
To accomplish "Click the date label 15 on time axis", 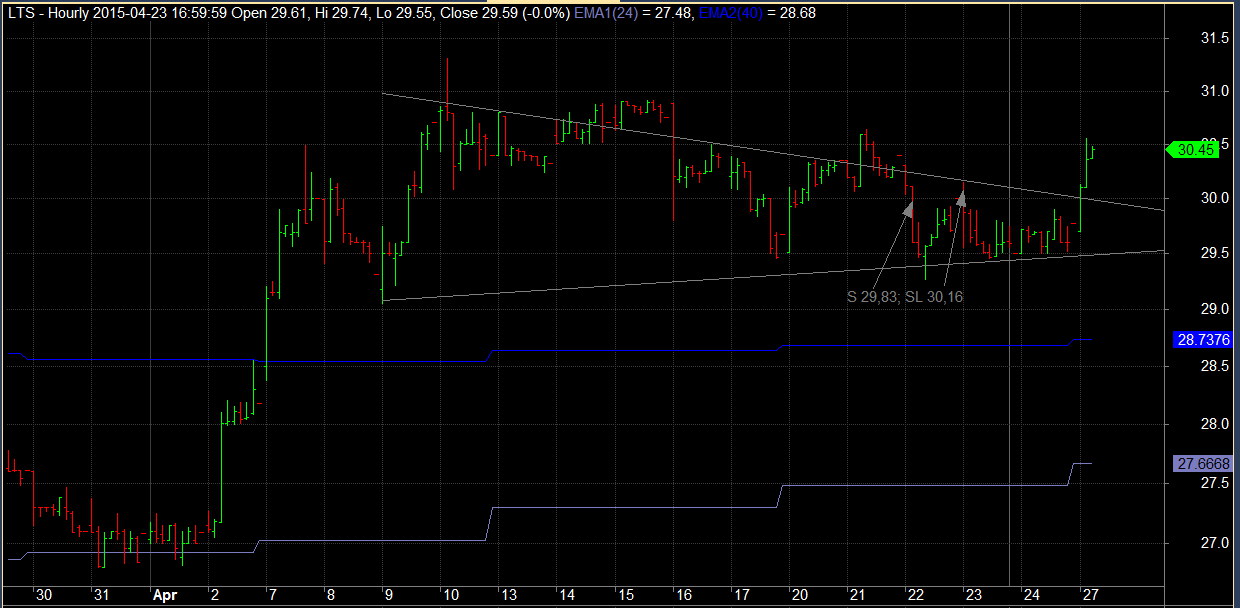I will (625, 593).
